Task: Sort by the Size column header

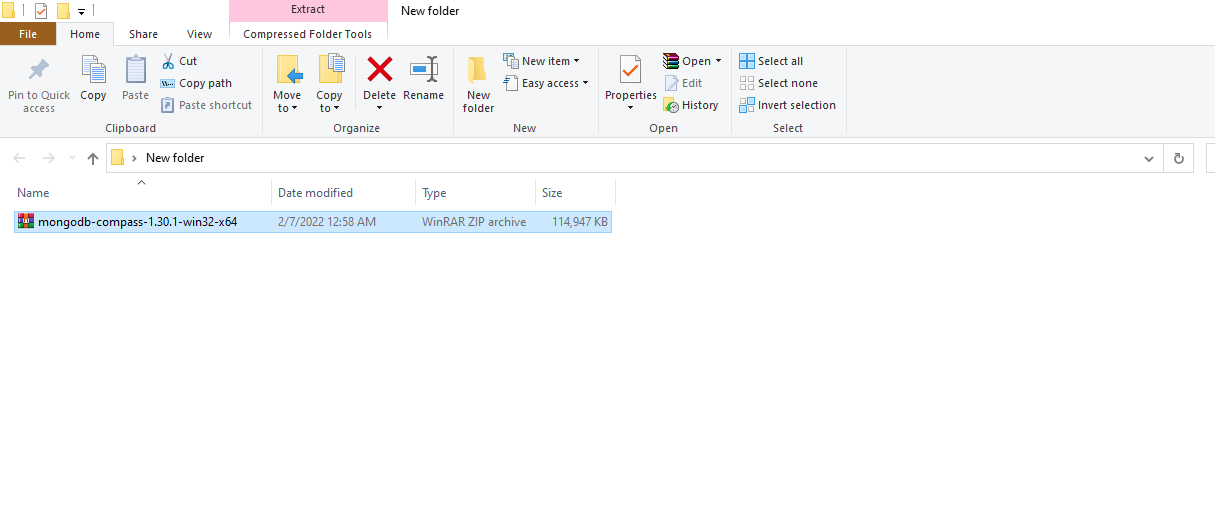Action: (x=575, y=193)
